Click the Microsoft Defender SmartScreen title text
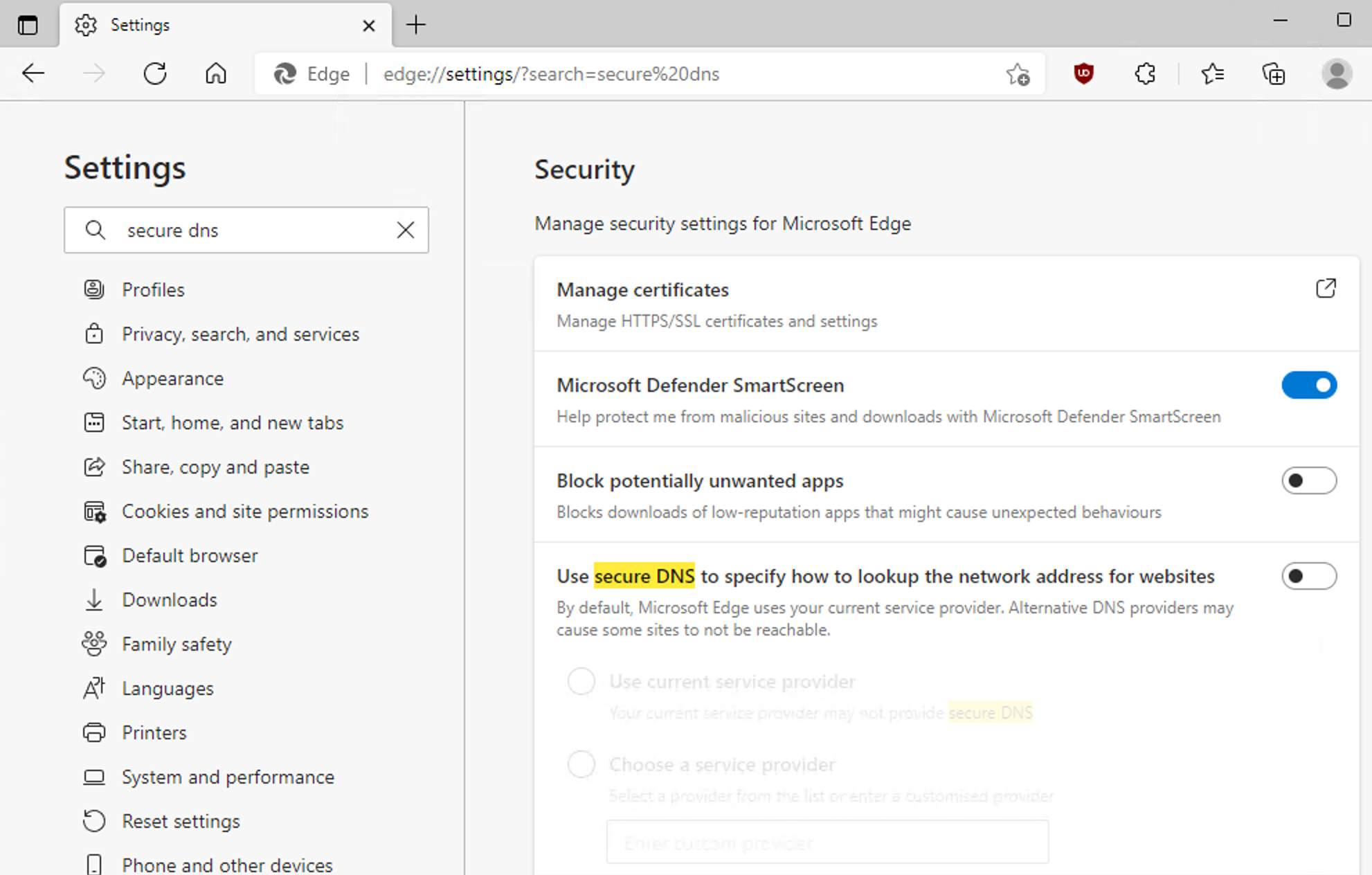 (x=701, y=385)
